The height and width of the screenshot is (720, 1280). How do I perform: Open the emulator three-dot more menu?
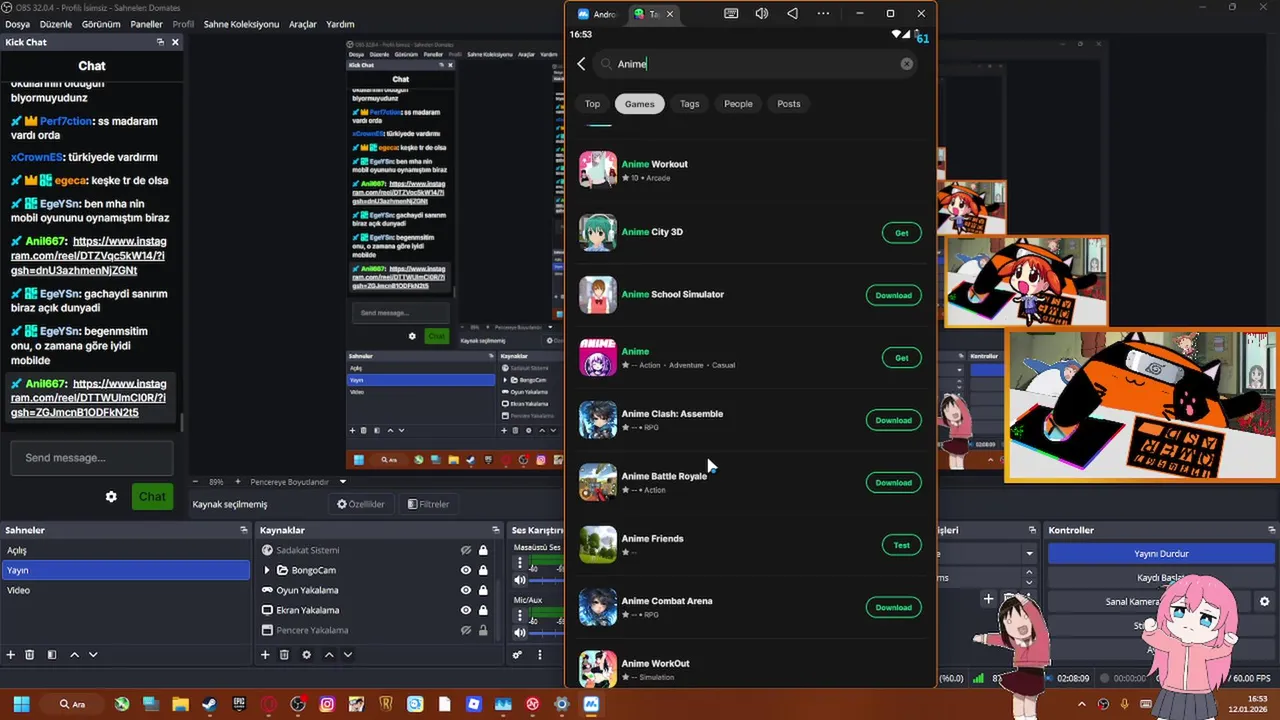tap(823, 14)
